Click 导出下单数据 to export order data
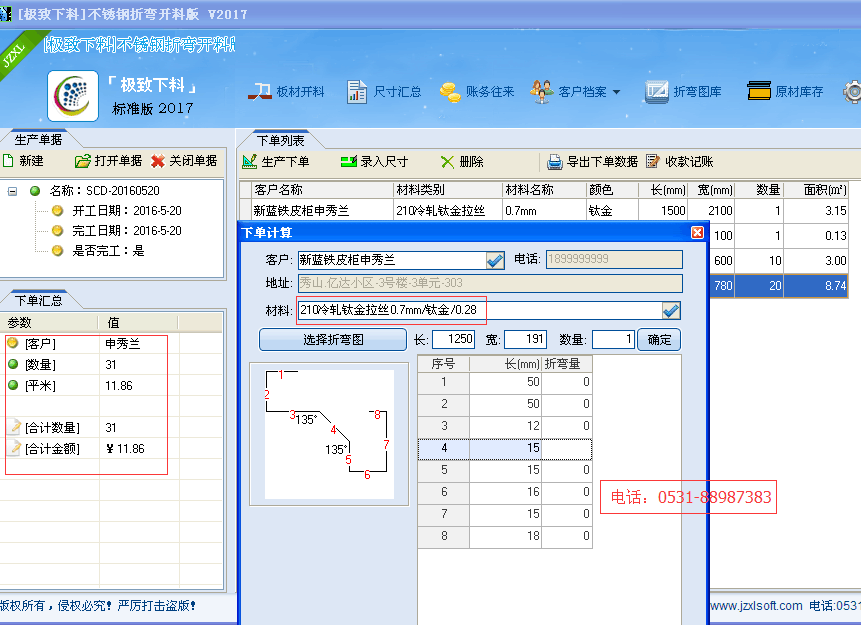Image resolution: width=861 pixels, height=625 pixels. [591, 162]
